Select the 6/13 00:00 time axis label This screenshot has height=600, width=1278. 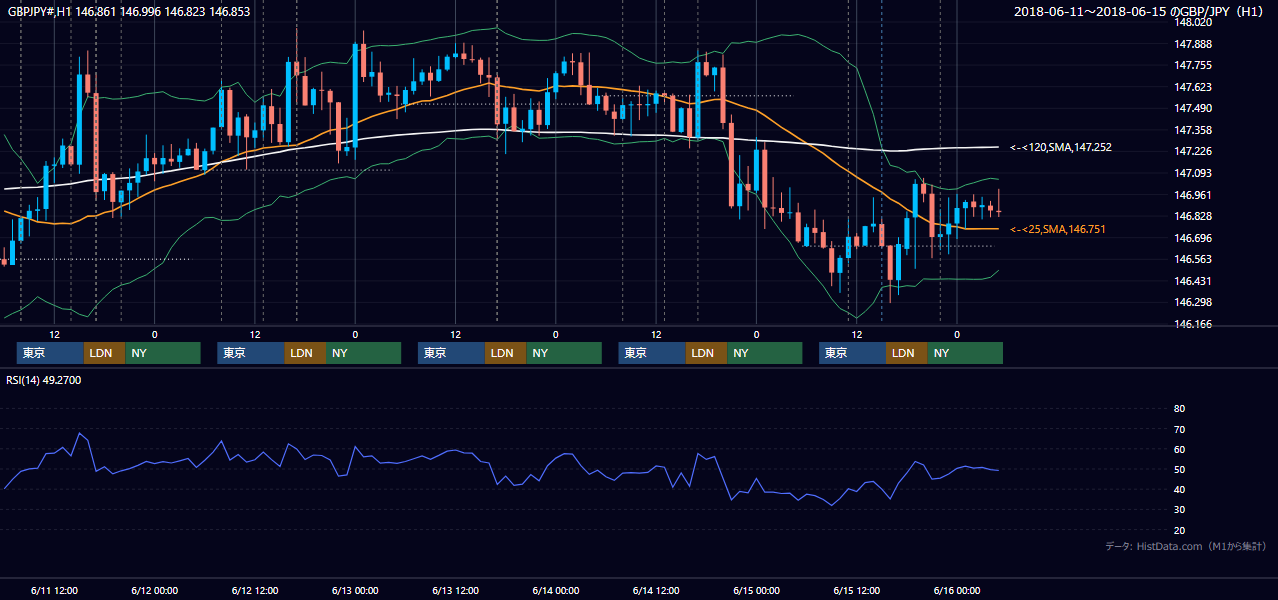pos(355,591)
